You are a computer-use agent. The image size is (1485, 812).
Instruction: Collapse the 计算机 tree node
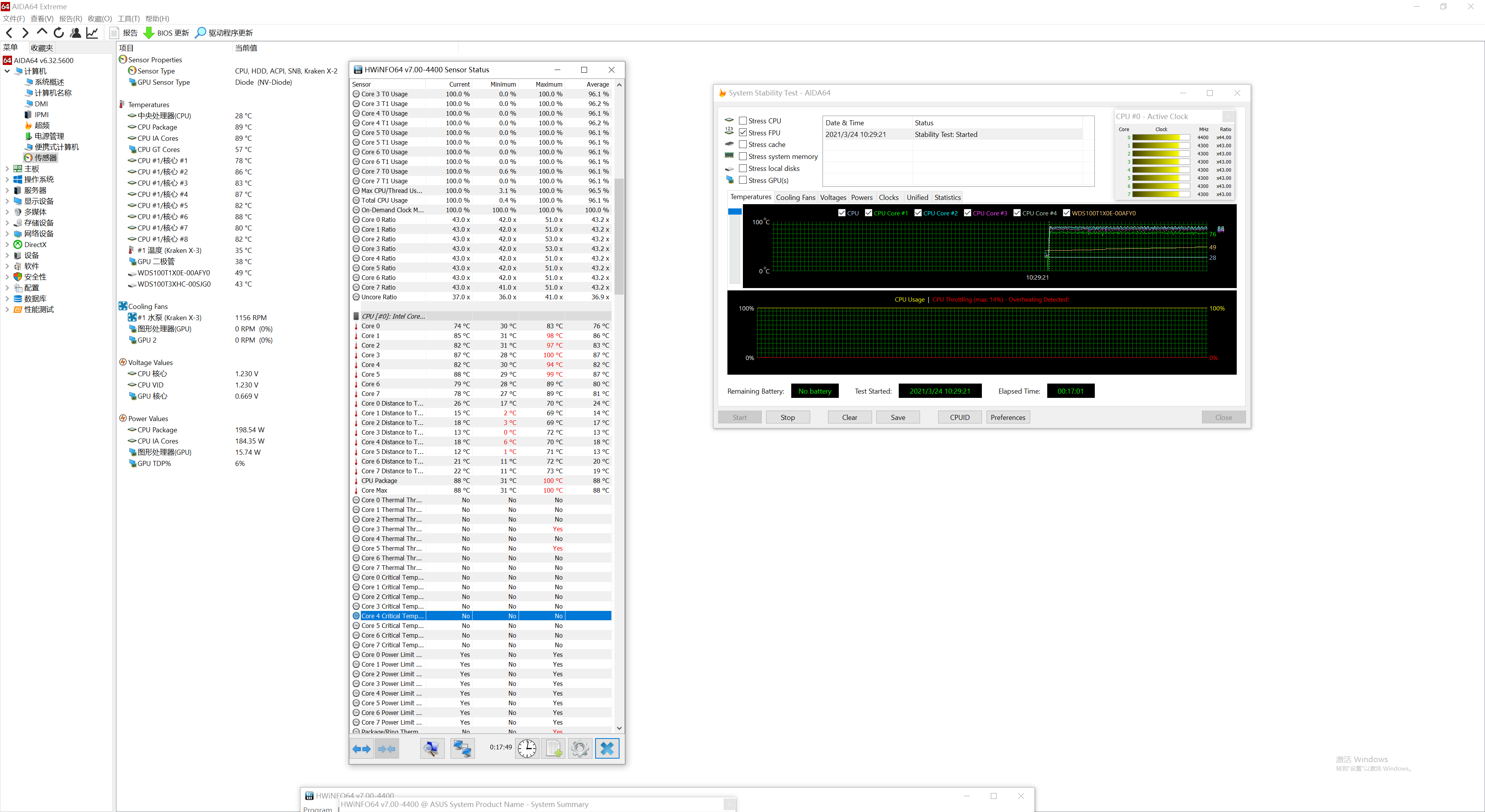click(x=7, y=72)
